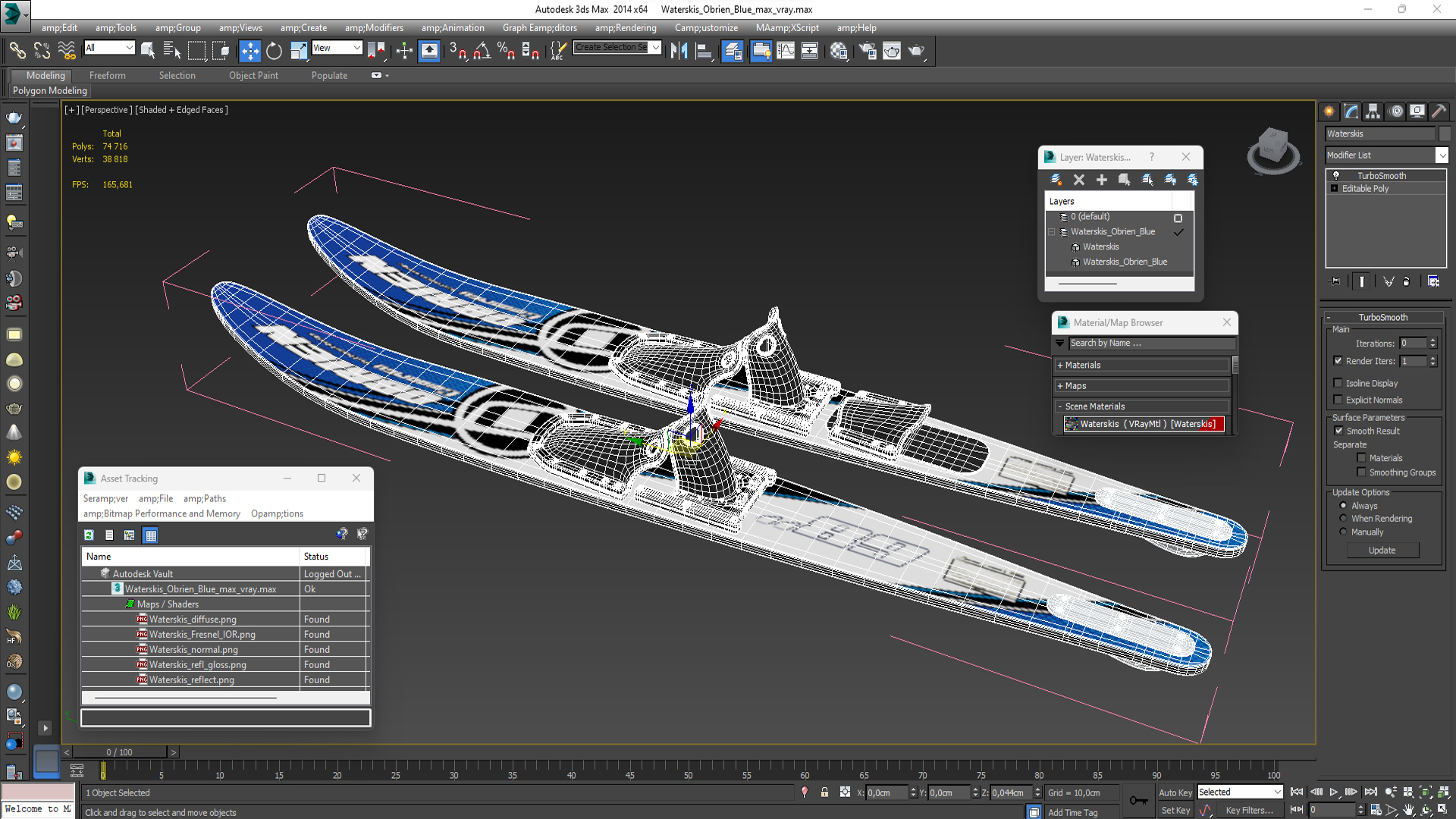Open the Create command panel tab

pyautogui.click(x=1329, y=111)
